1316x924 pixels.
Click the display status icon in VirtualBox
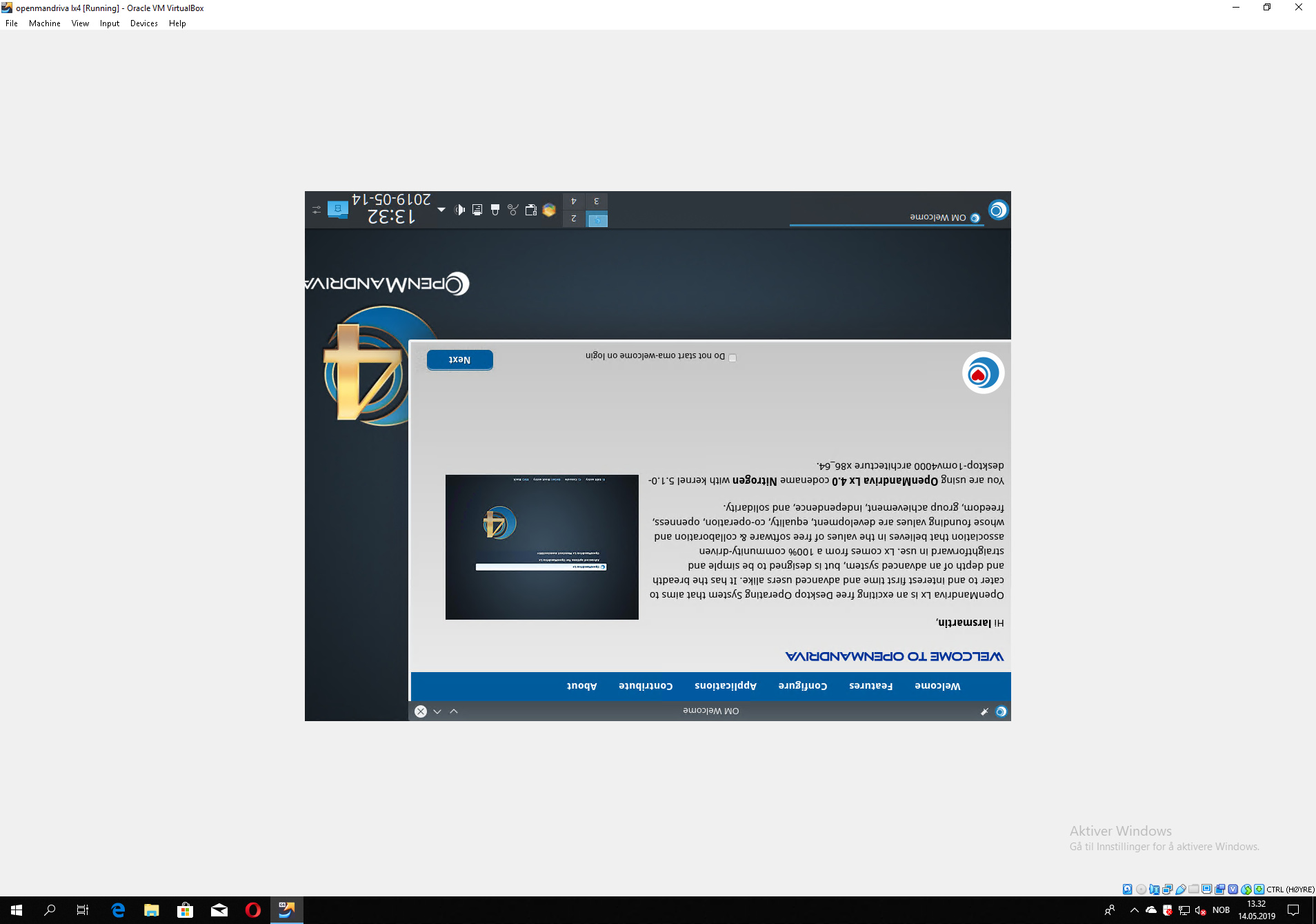coord(1206,889)
